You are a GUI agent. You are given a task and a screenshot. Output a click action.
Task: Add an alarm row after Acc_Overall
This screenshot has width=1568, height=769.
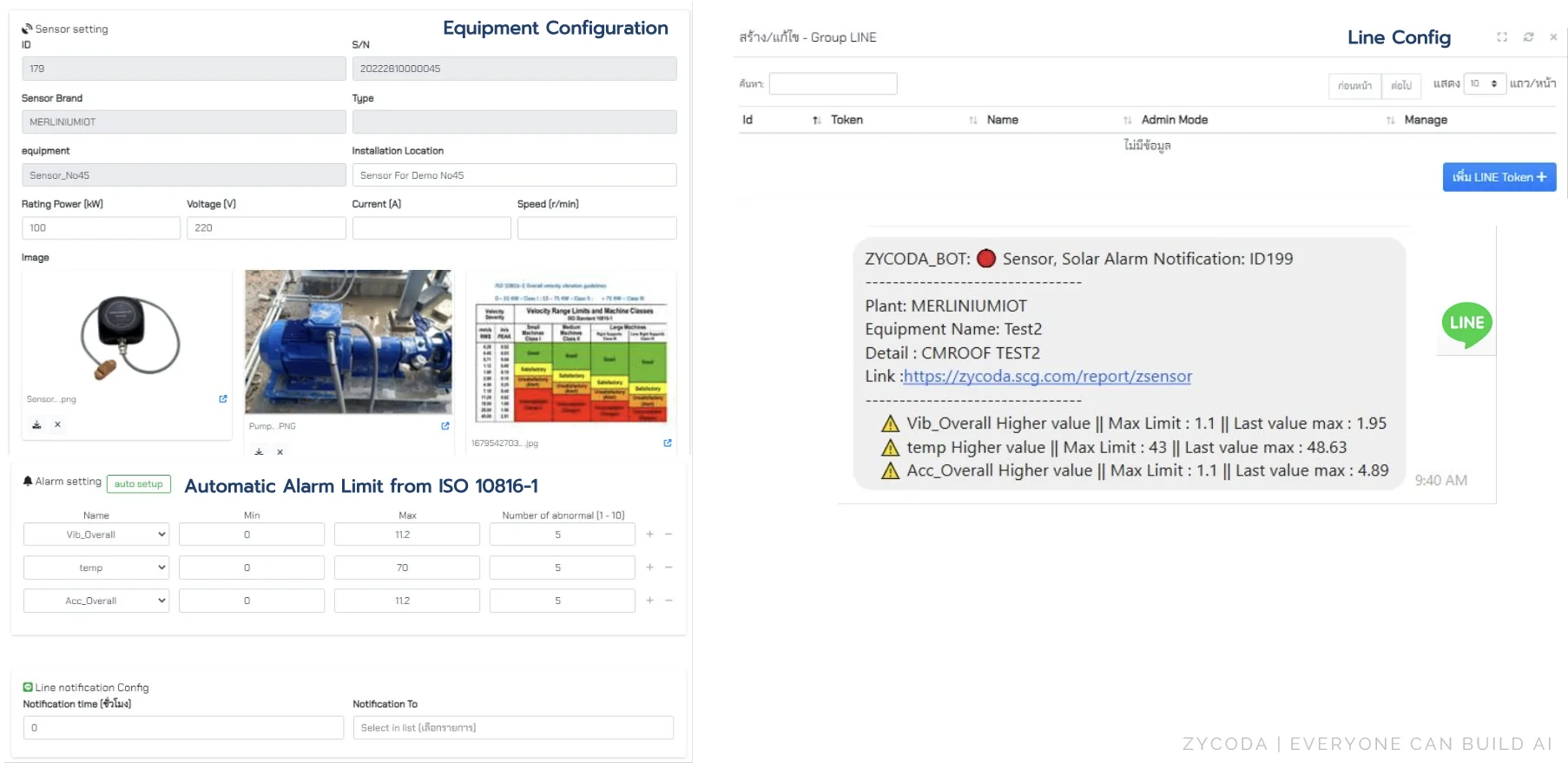649,601
